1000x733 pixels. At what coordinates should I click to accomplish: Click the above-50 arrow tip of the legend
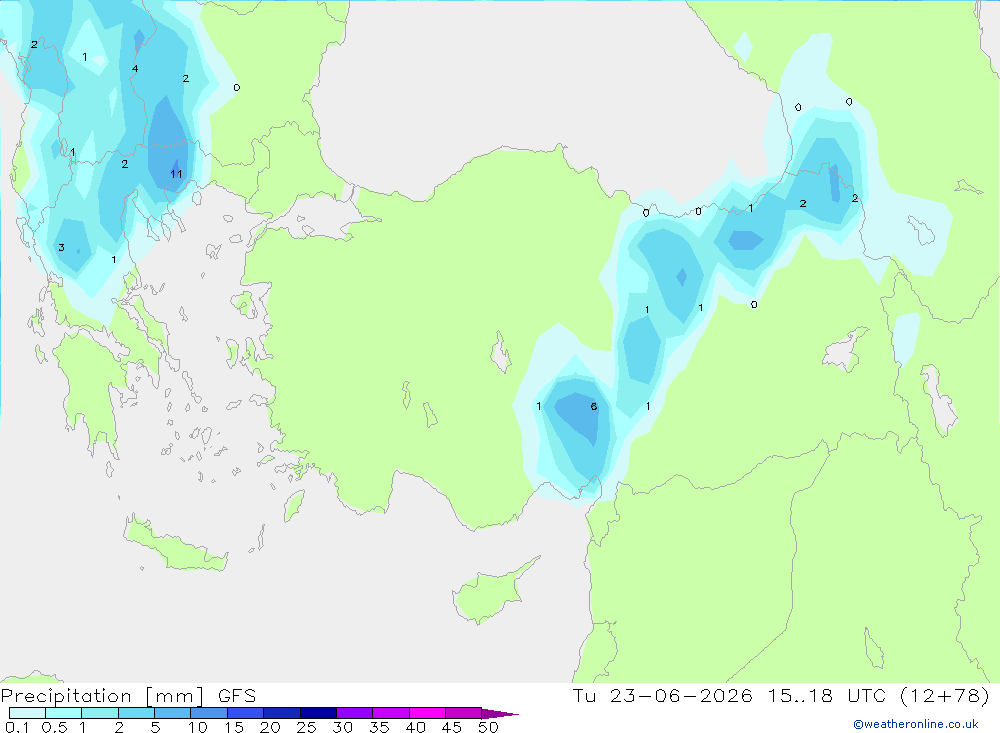tap(500, 713)
